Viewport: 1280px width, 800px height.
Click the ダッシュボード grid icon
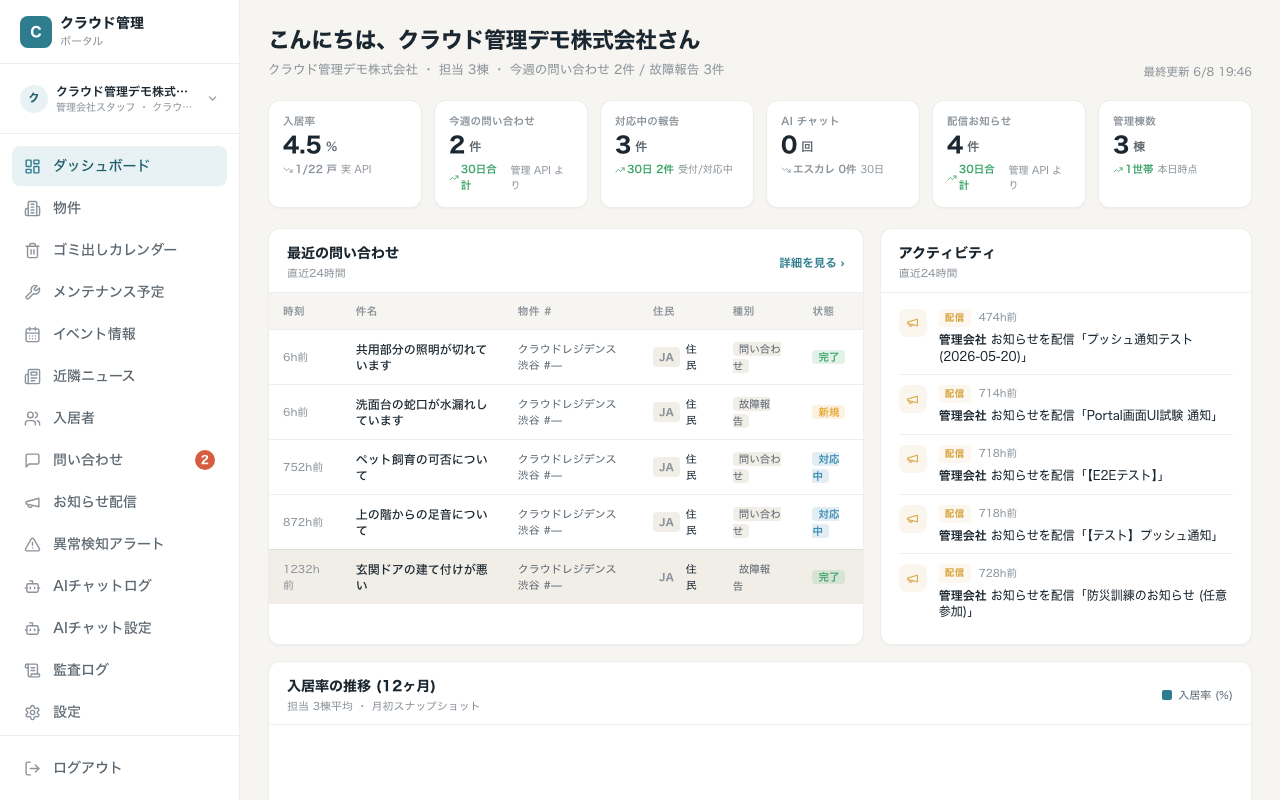click(32, 166)
